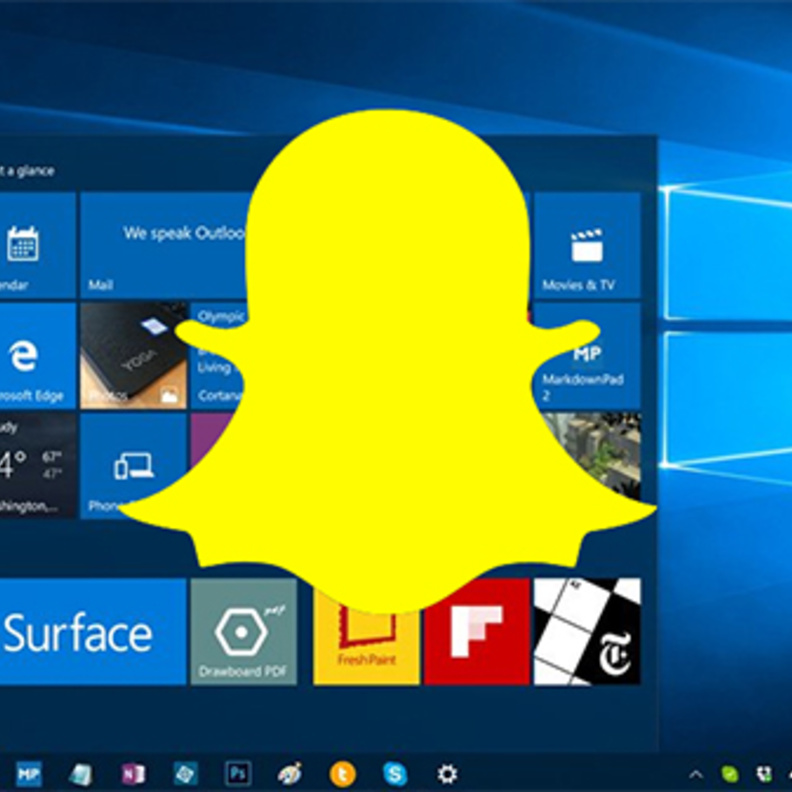The width and height of the screenshot is (792, 792).
Task: Open the Mail live tile
Action: (x=160, y=246)
